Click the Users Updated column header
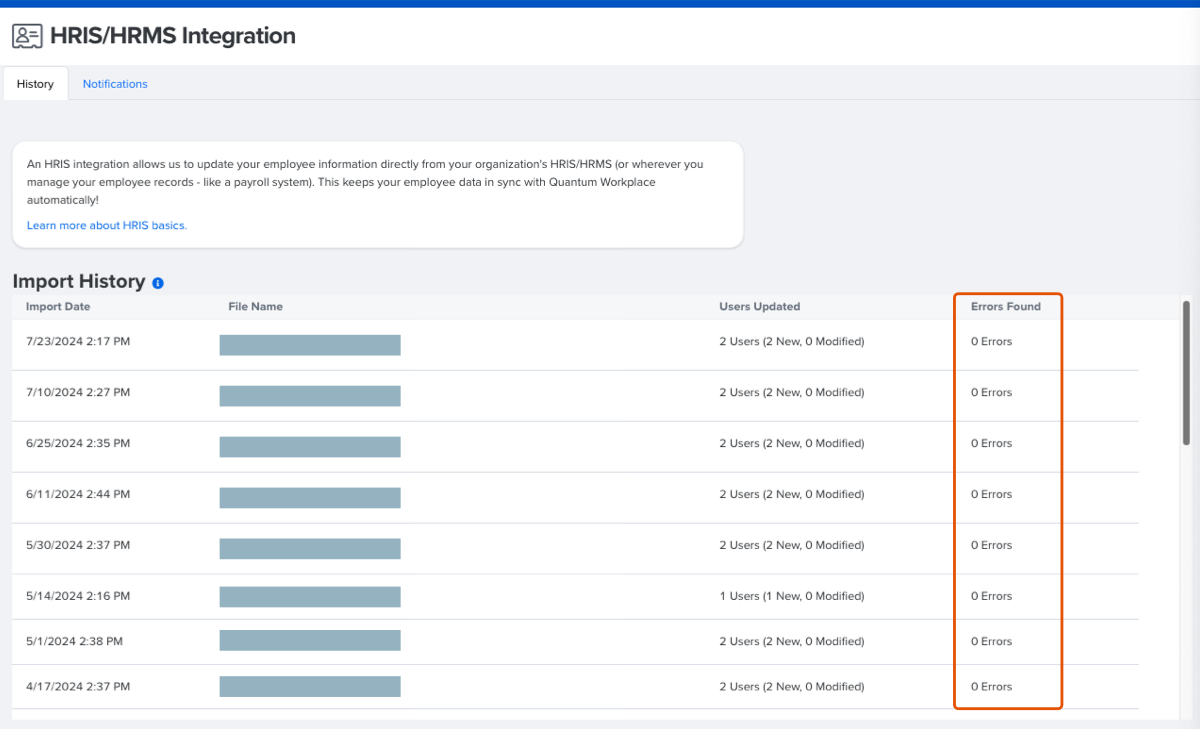The height and width of the screenshot is (729, 1200). 759,306
